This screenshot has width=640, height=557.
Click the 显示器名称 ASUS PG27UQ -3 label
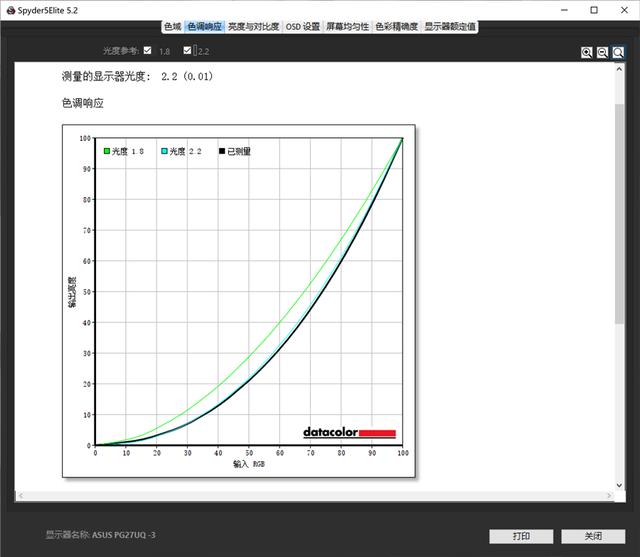[x=100, y=535]
